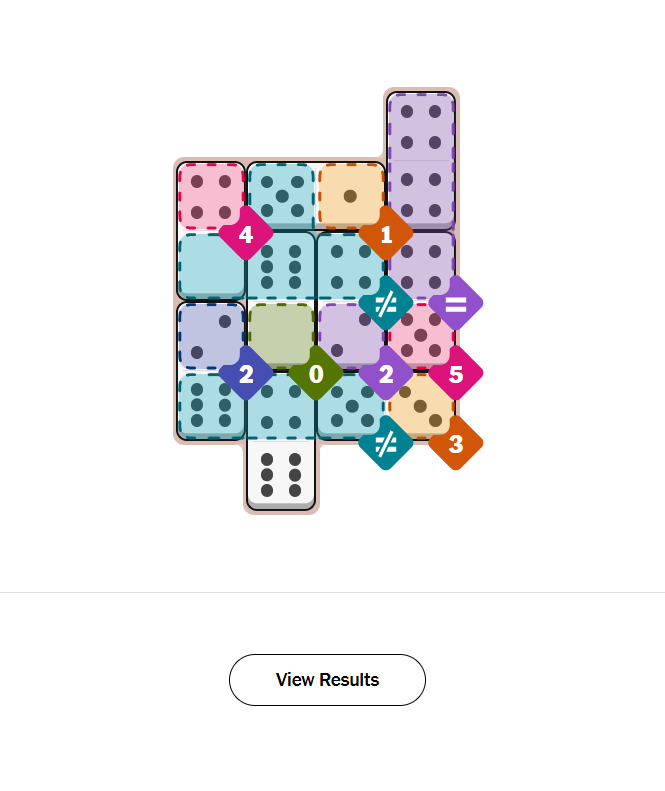Click the upper teal not-equal diamond
Screen dimensions: 665x791
[x=386, y=303]
